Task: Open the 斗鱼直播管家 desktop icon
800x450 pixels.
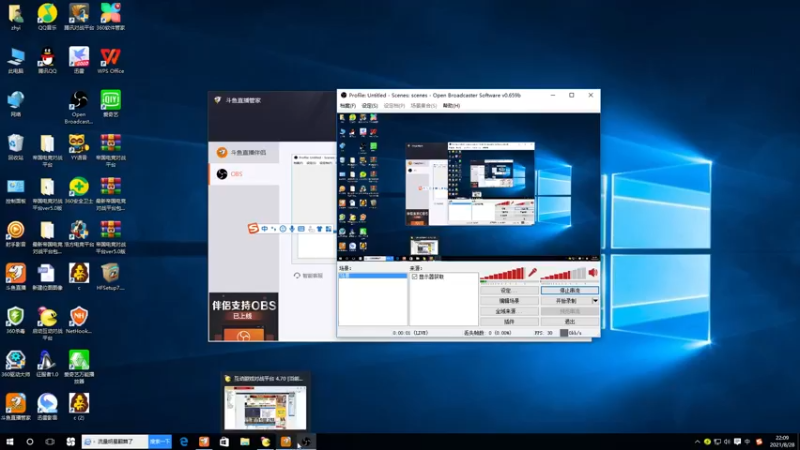Action: point(15,407)
